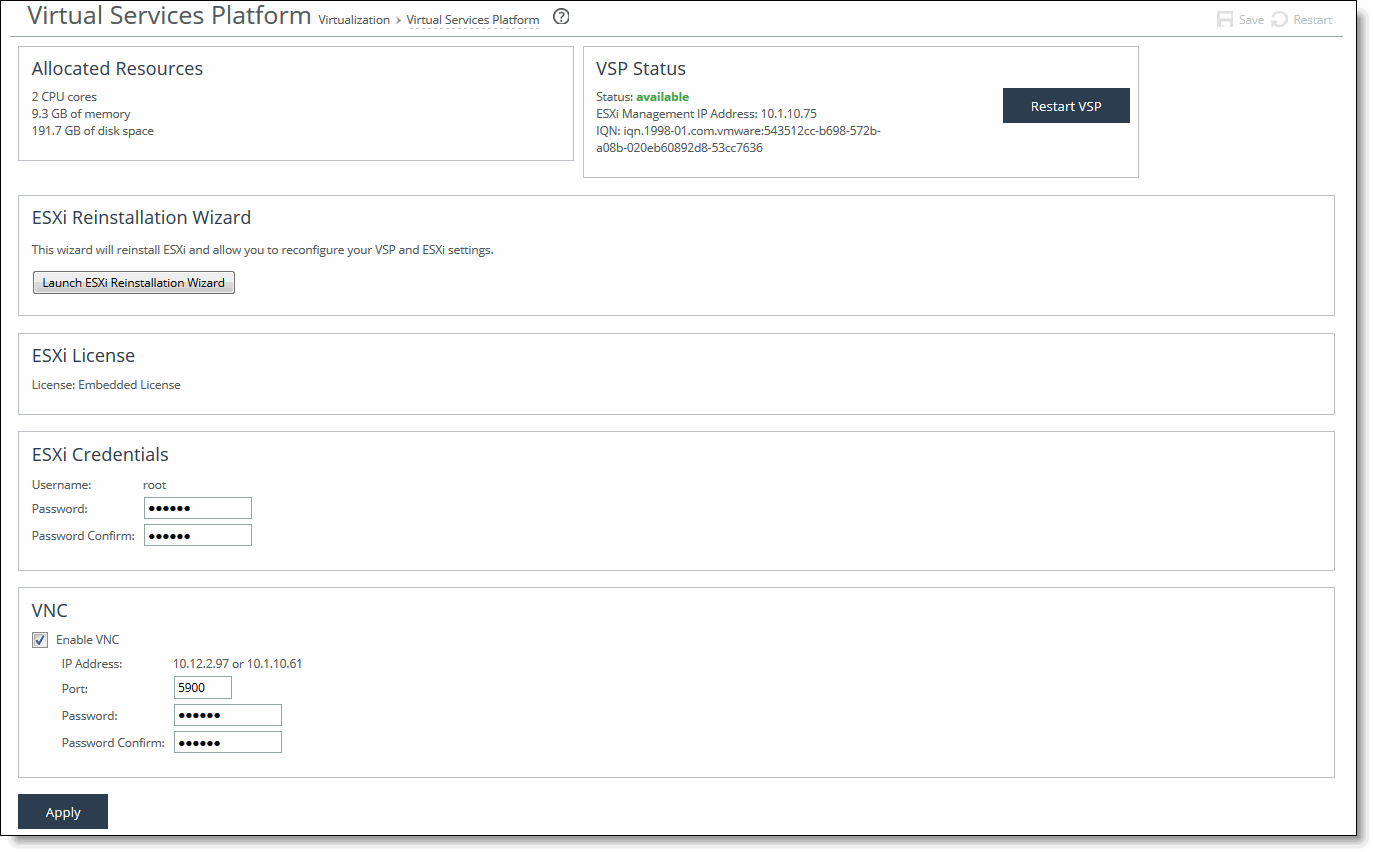Image resolution: width=1373 pixels, height=852 pixels.
Task: Click '9.3 GB of memory' text
Action: (x=81, y=114)
